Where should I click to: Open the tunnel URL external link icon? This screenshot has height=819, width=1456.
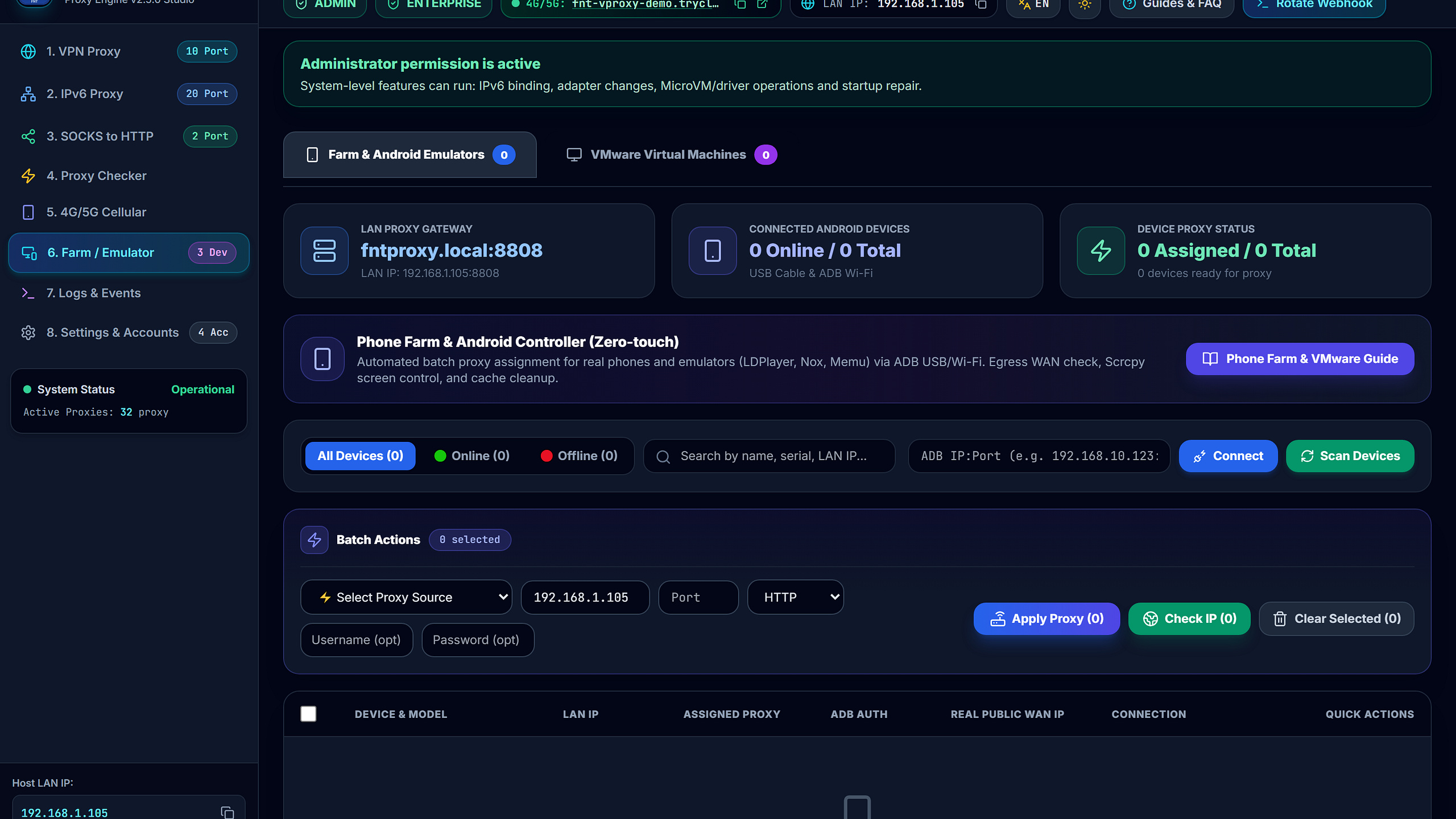762,5
